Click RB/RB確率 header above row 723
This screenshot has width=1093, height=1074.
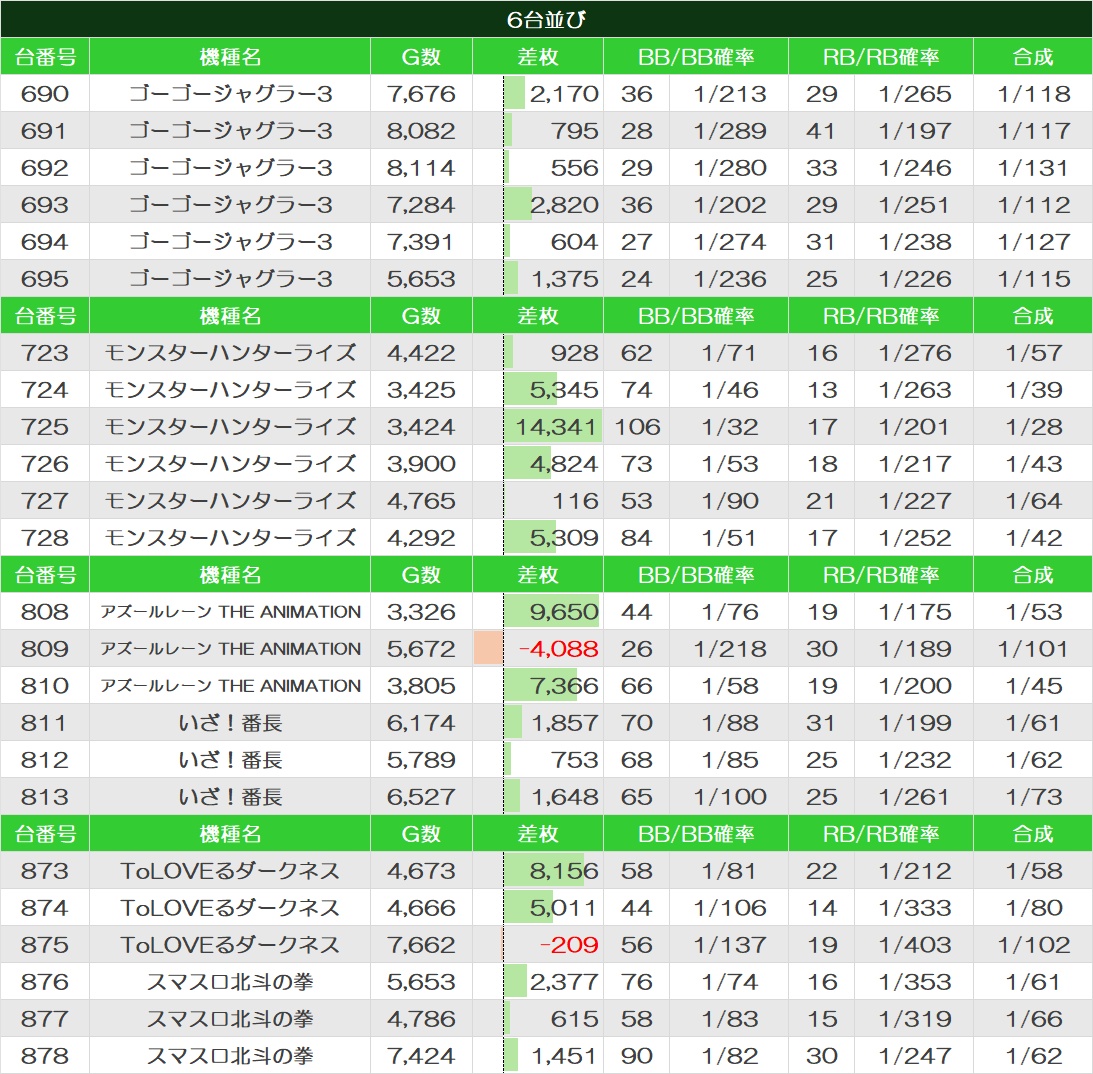tap(880, 315)
